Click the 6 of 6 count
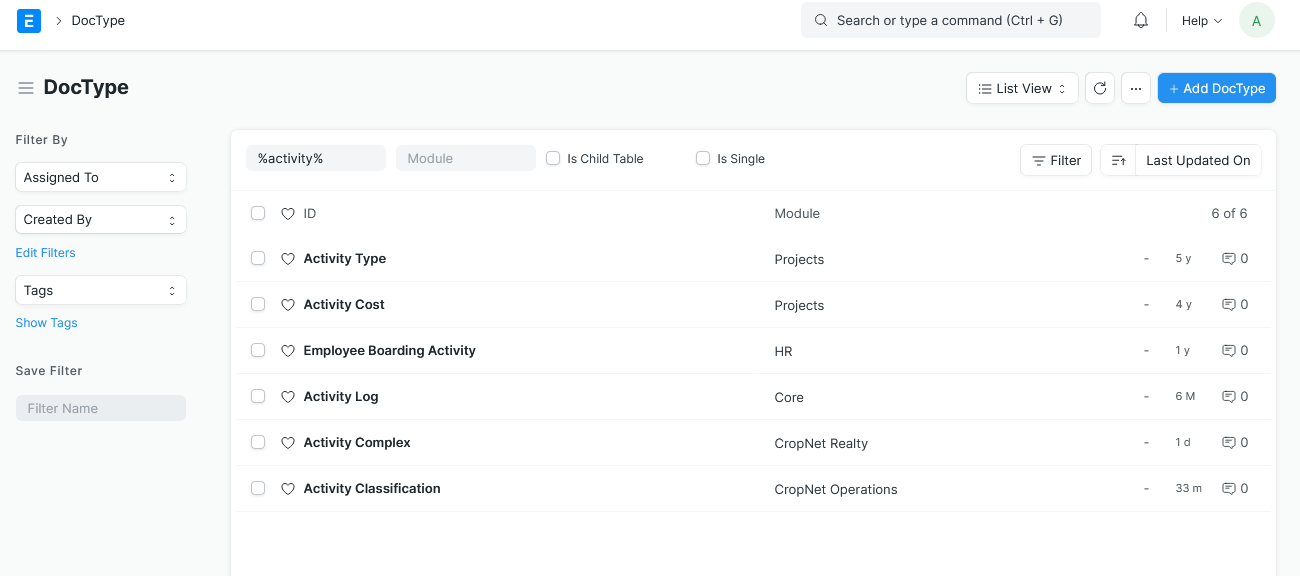 (1229, 213)
